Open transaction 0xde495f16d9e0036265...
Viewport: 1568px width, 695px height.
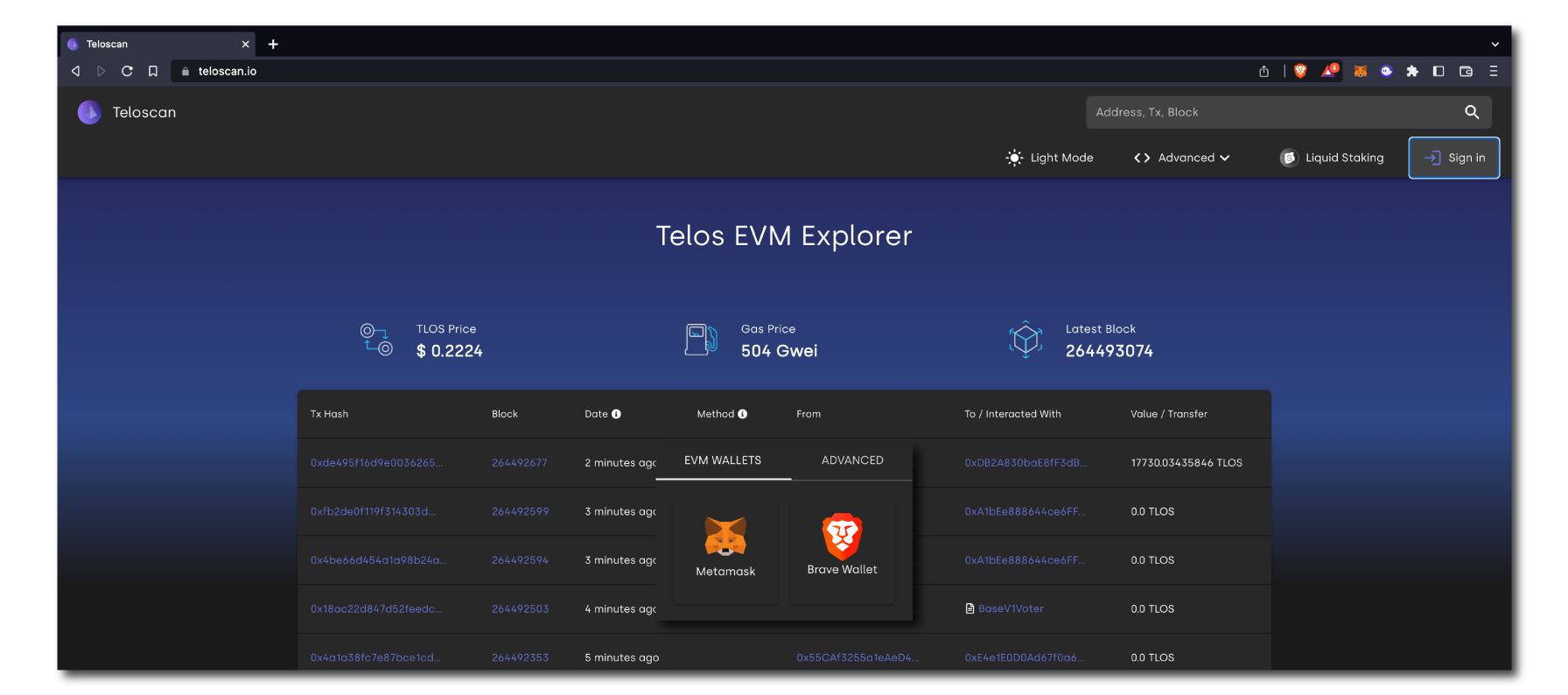pyautogui.click(x=376, y=463)
